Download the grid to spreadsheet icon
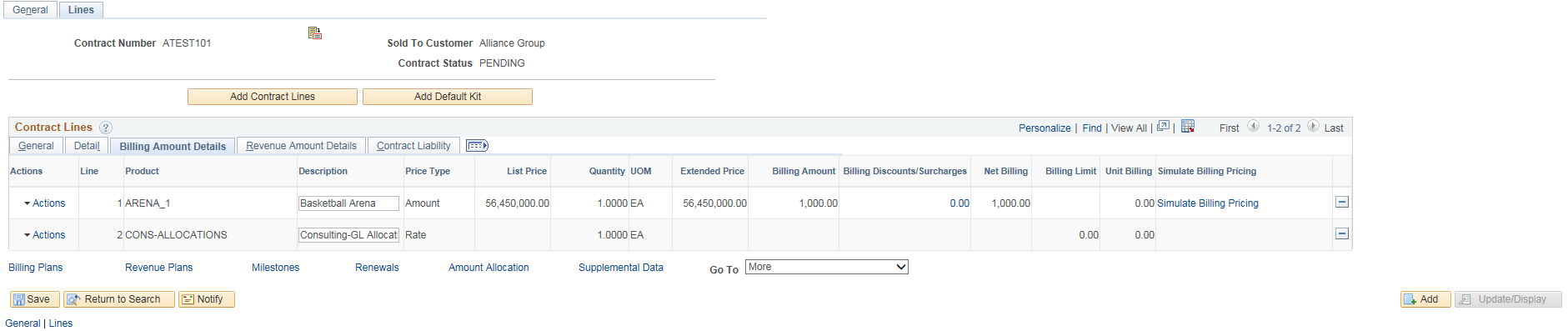The width and height of the screenshot is (1568, 331). pyautogui.click(x=1188, y=127)
